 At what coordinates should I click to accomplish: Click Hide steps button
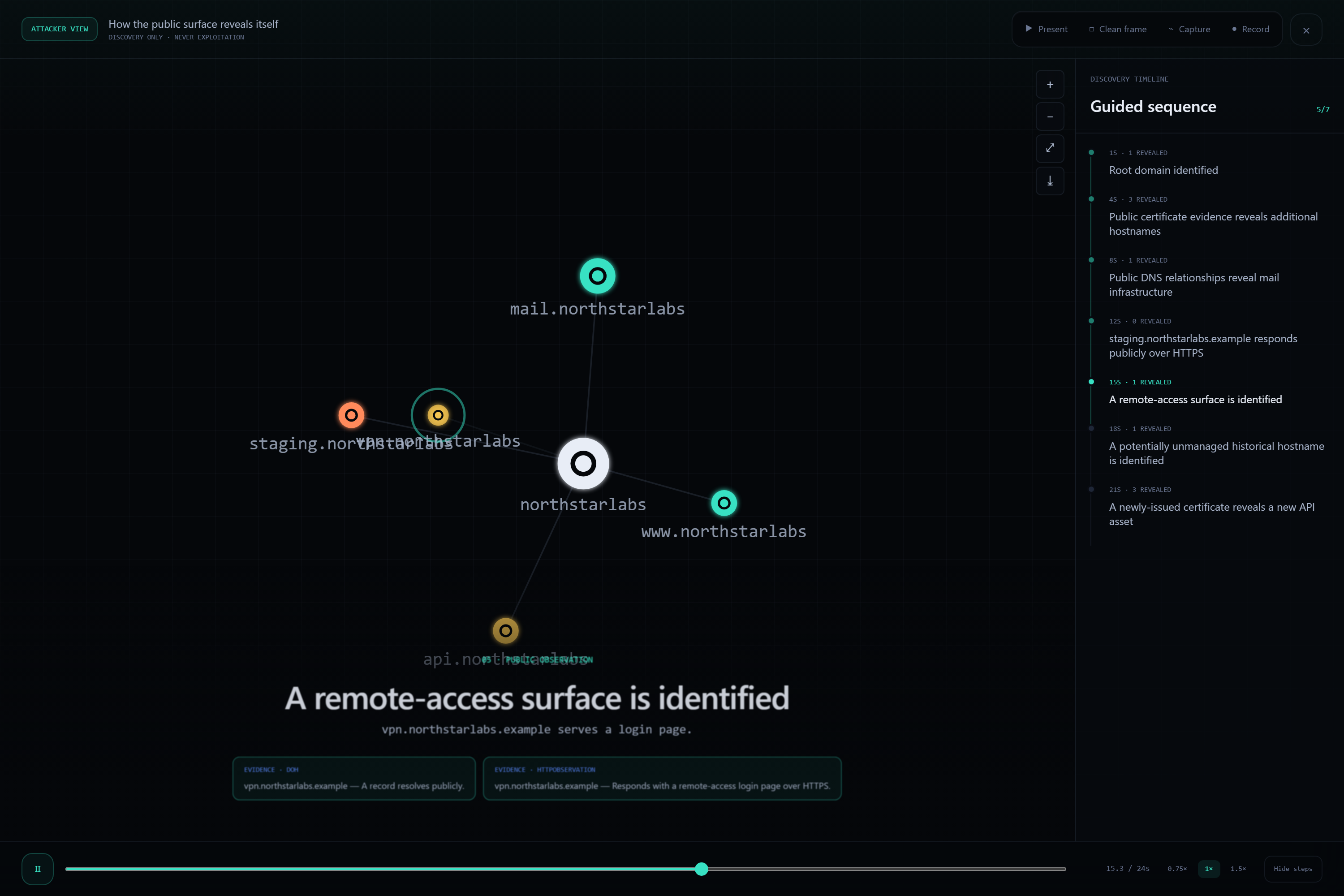1292,869
